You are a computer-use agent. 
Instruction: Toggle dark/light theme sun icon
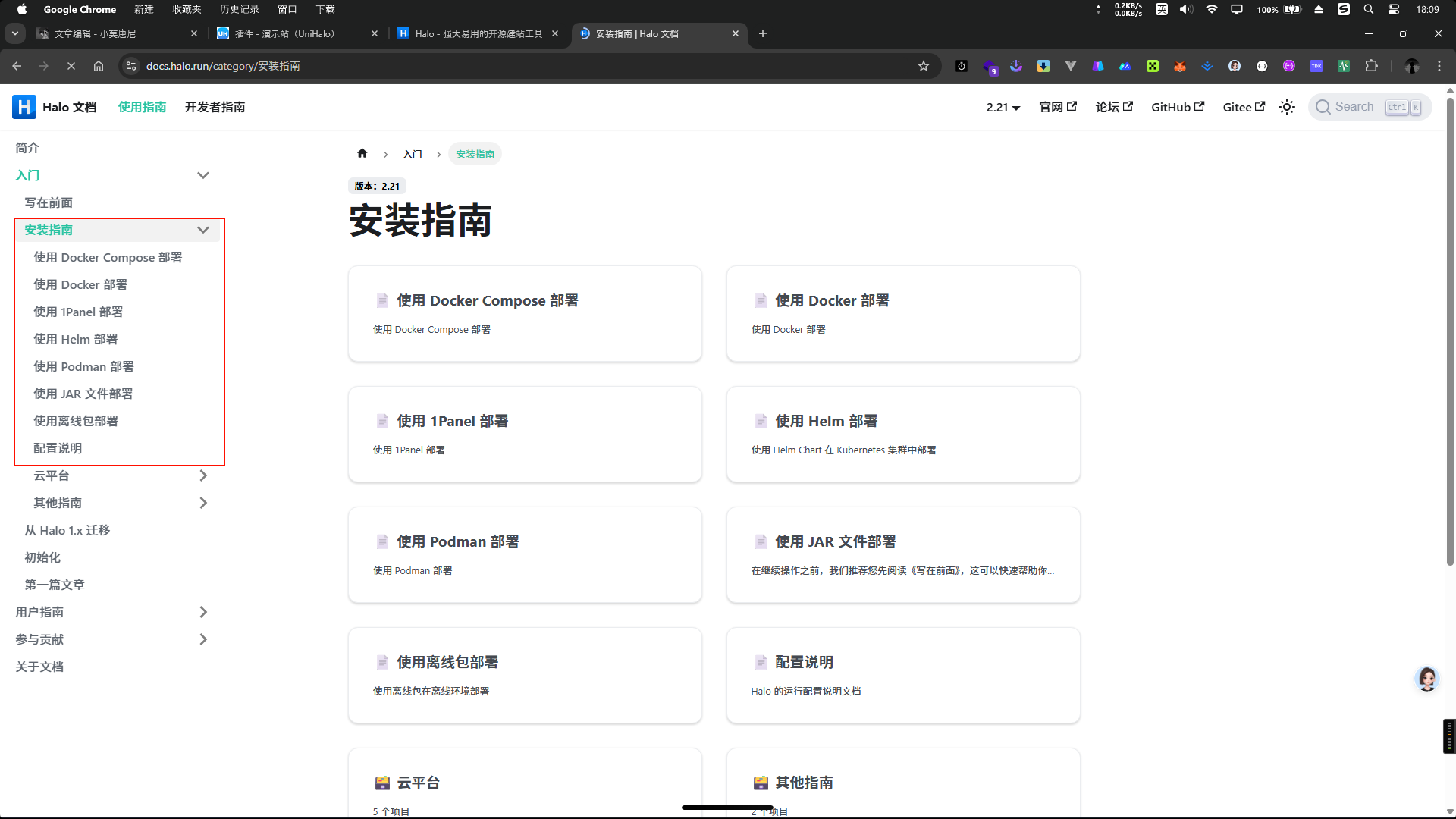tap(1287, 107)
